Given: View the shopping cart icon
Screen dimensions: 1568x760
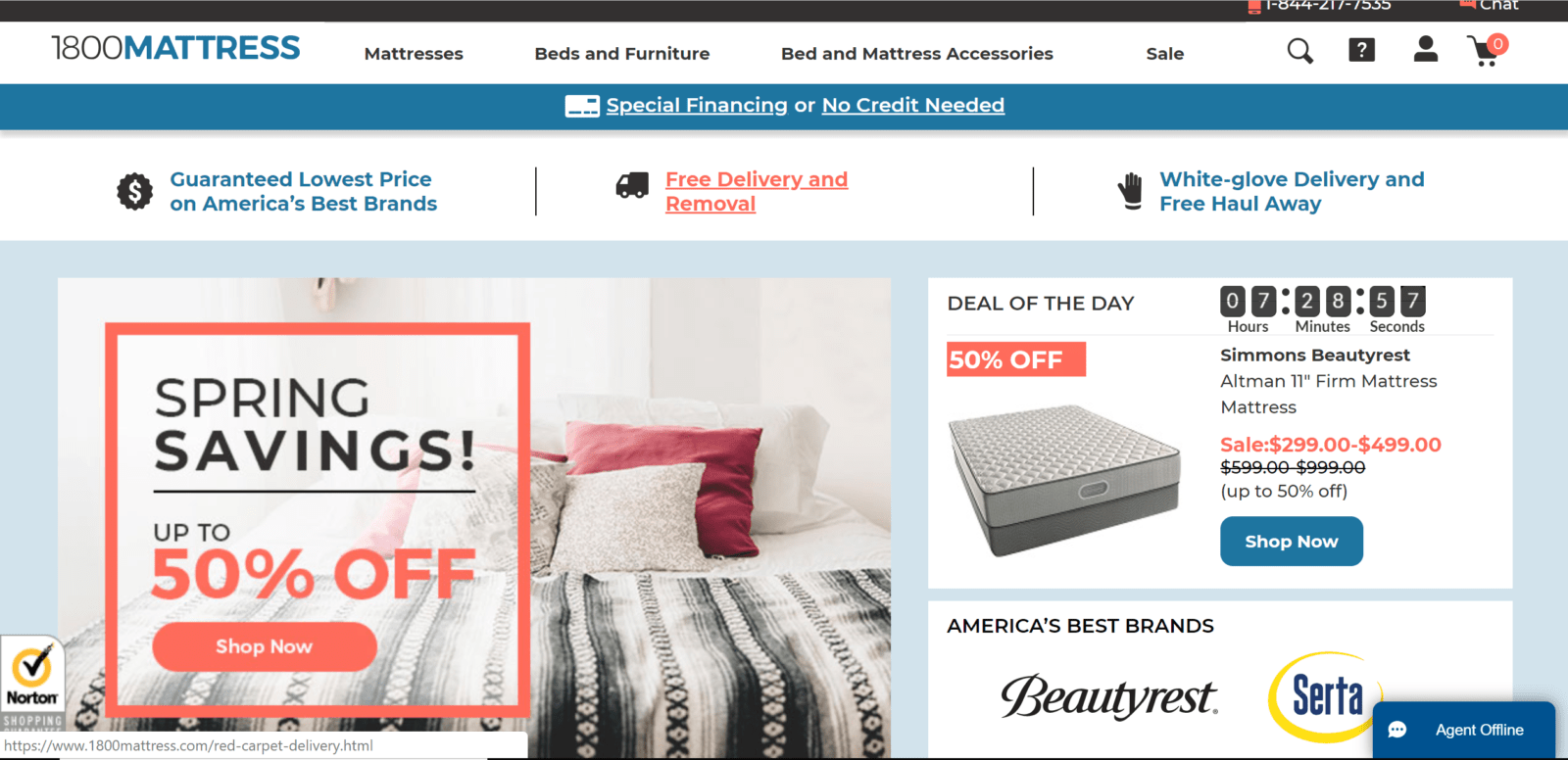Looking at the screenshot, I should (x=1486, y=50).
